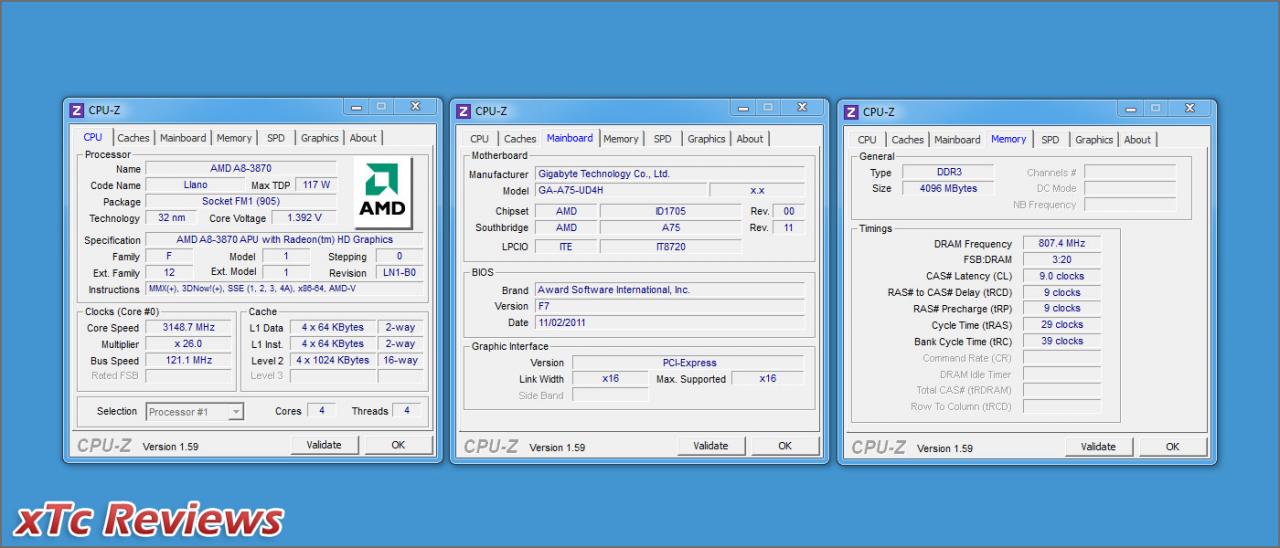The width and height of the screenshot is (1280, 548).
Task: Click the CPU-Z icon in the middle window title bar
Action: (x=464, y=111)
